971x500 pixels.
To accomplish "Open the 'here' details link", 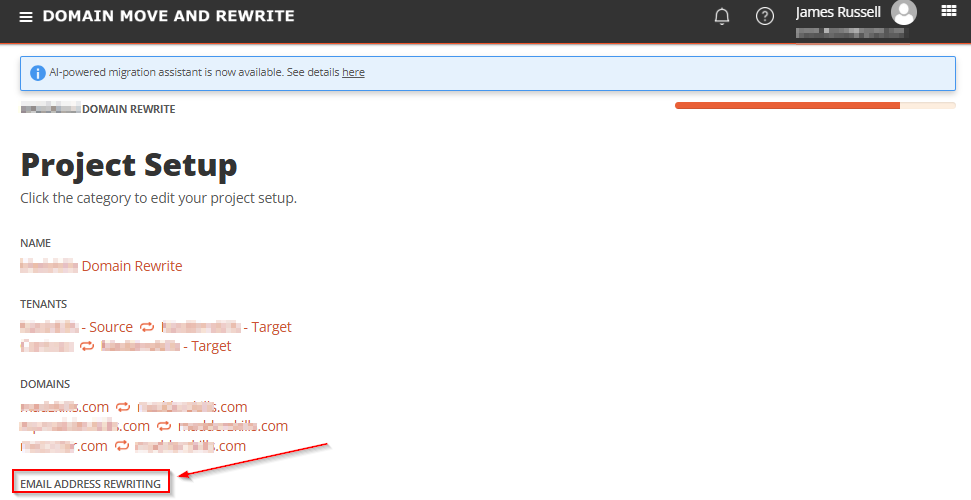I will [x=353, y=72].
